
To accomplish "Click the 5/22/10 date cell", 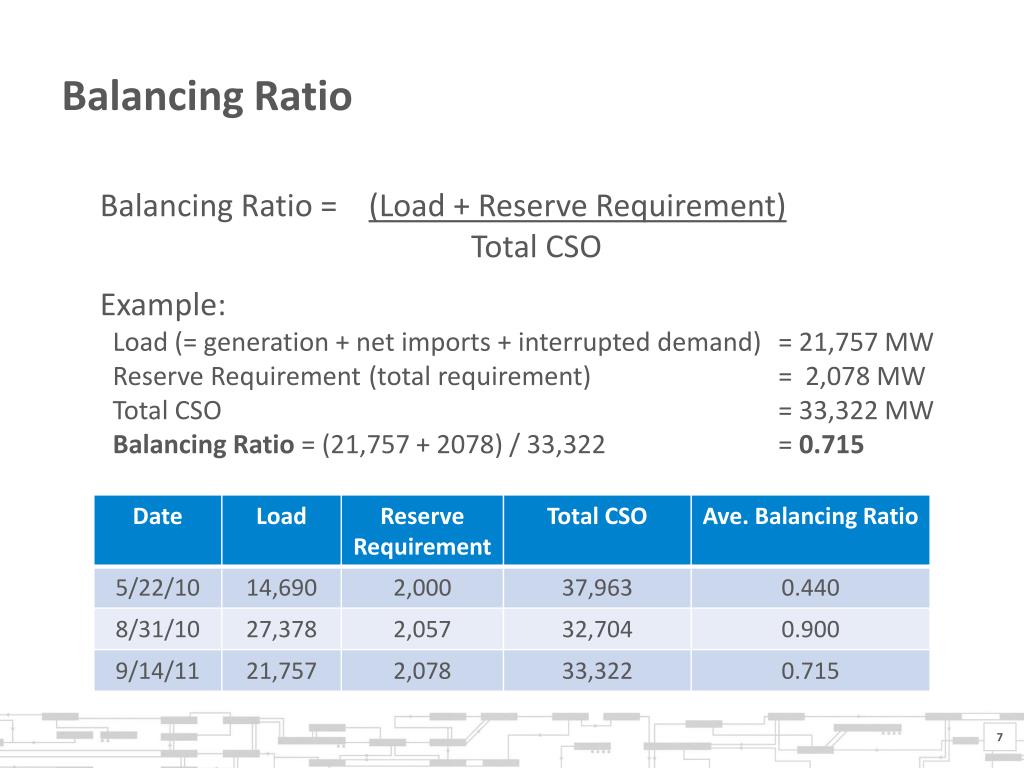I will [x=158, y=588].
